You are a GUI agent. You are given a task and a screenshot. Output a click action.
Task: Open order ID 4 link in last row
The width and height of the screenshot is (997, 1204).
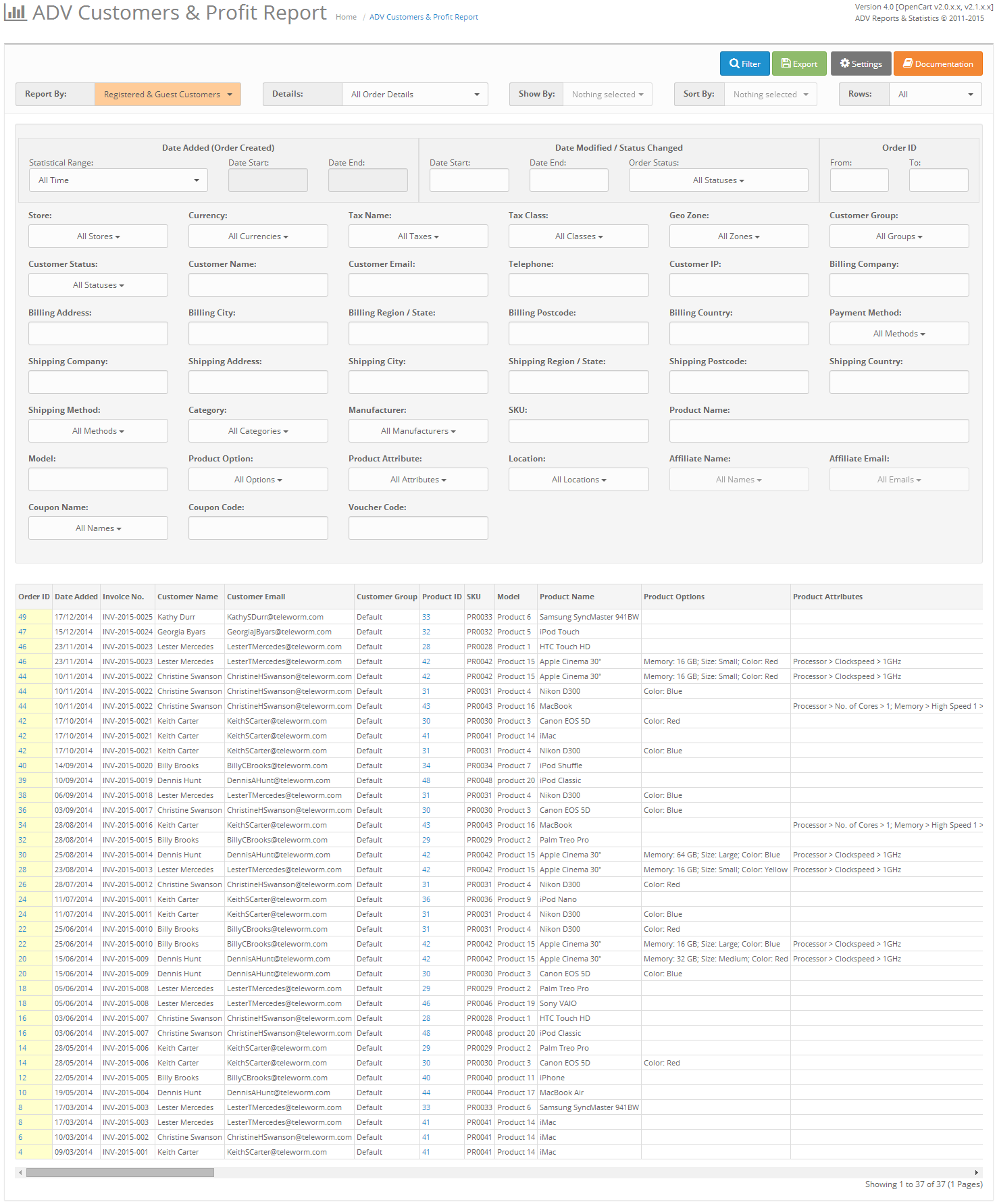(20, 1152)
